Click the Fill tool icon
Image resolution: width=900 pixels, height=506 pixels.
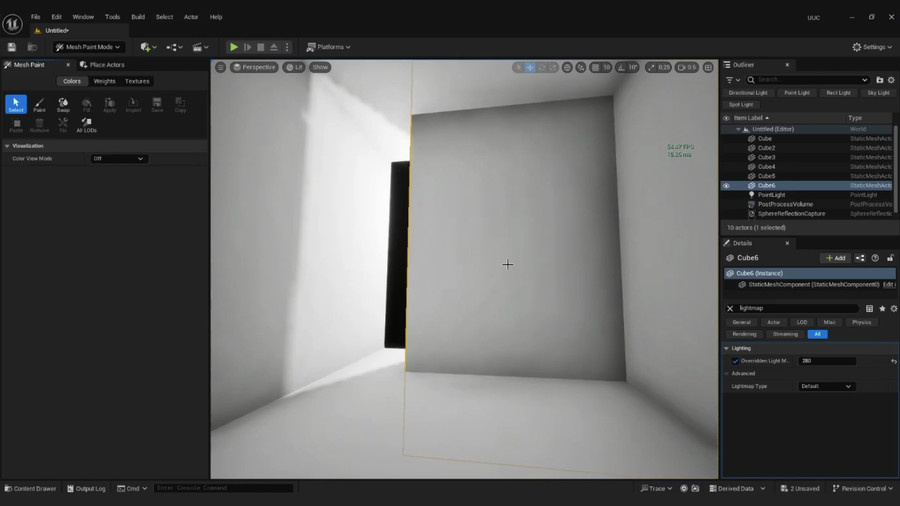click(x=86, y=104)
